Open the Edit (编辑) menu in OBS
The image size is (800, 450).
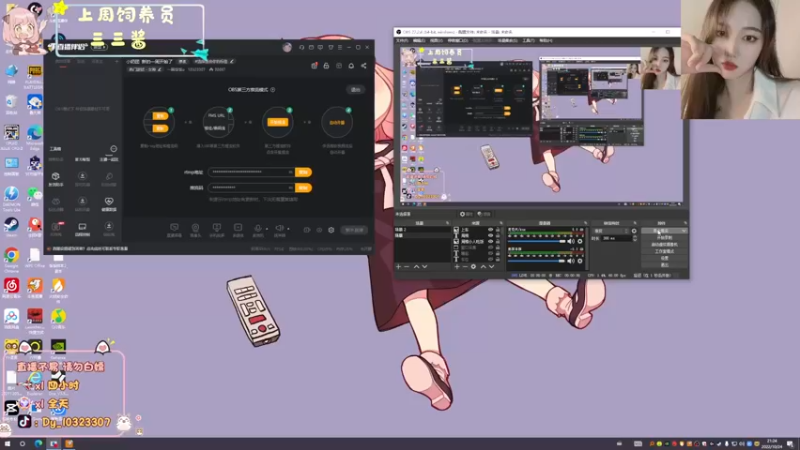point(419,40)
